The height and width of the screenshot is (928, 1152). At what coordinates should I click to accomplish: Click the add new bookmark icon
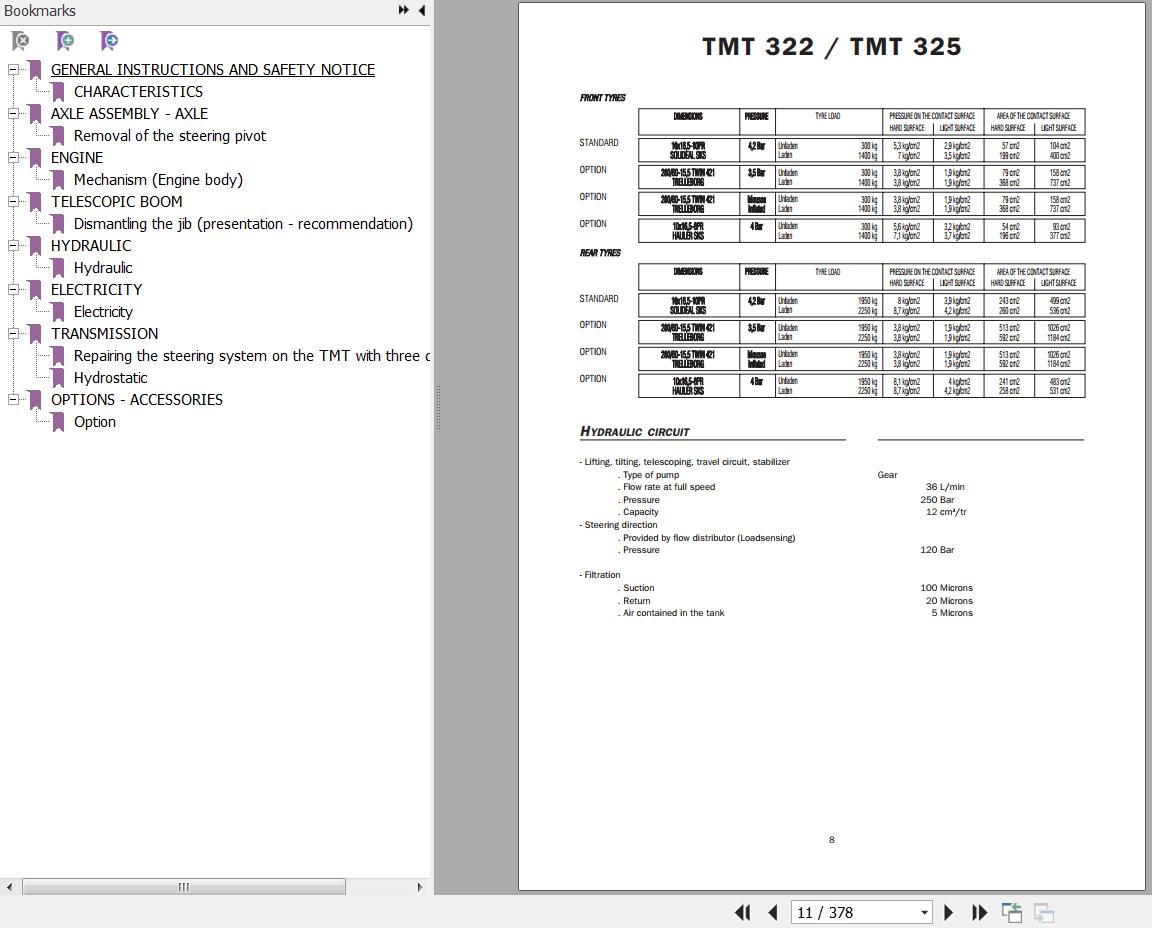click(x=65, y=40)
